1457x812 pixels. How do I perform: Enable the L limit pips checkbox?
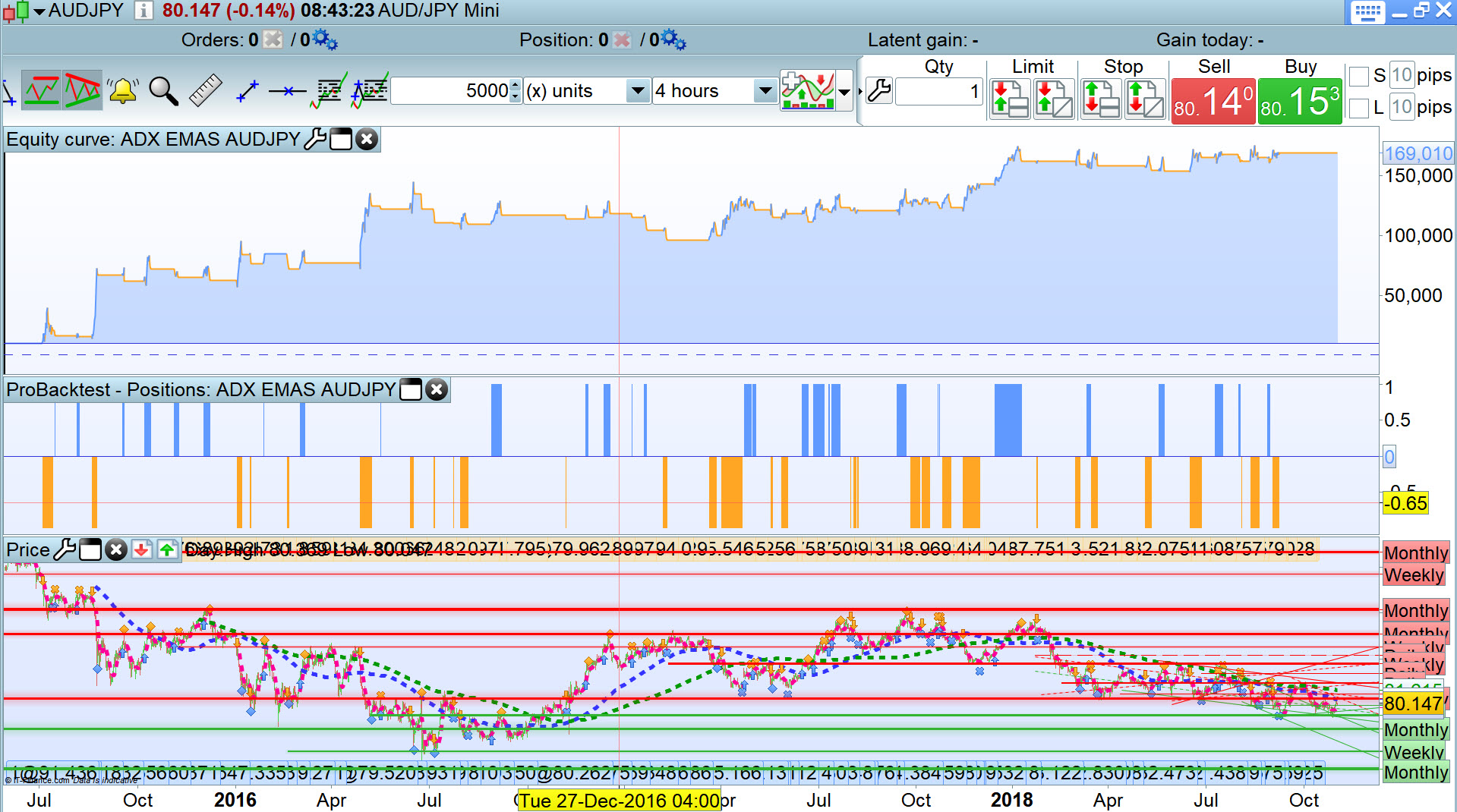tap(1359, 108)
